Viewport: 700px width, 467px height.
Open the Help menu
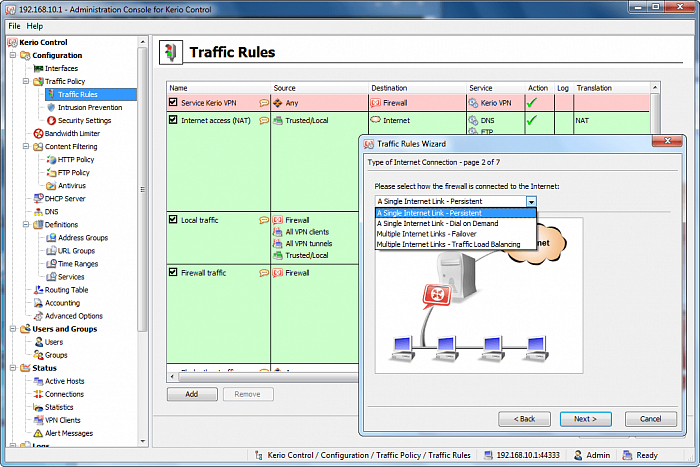[34, 26]
